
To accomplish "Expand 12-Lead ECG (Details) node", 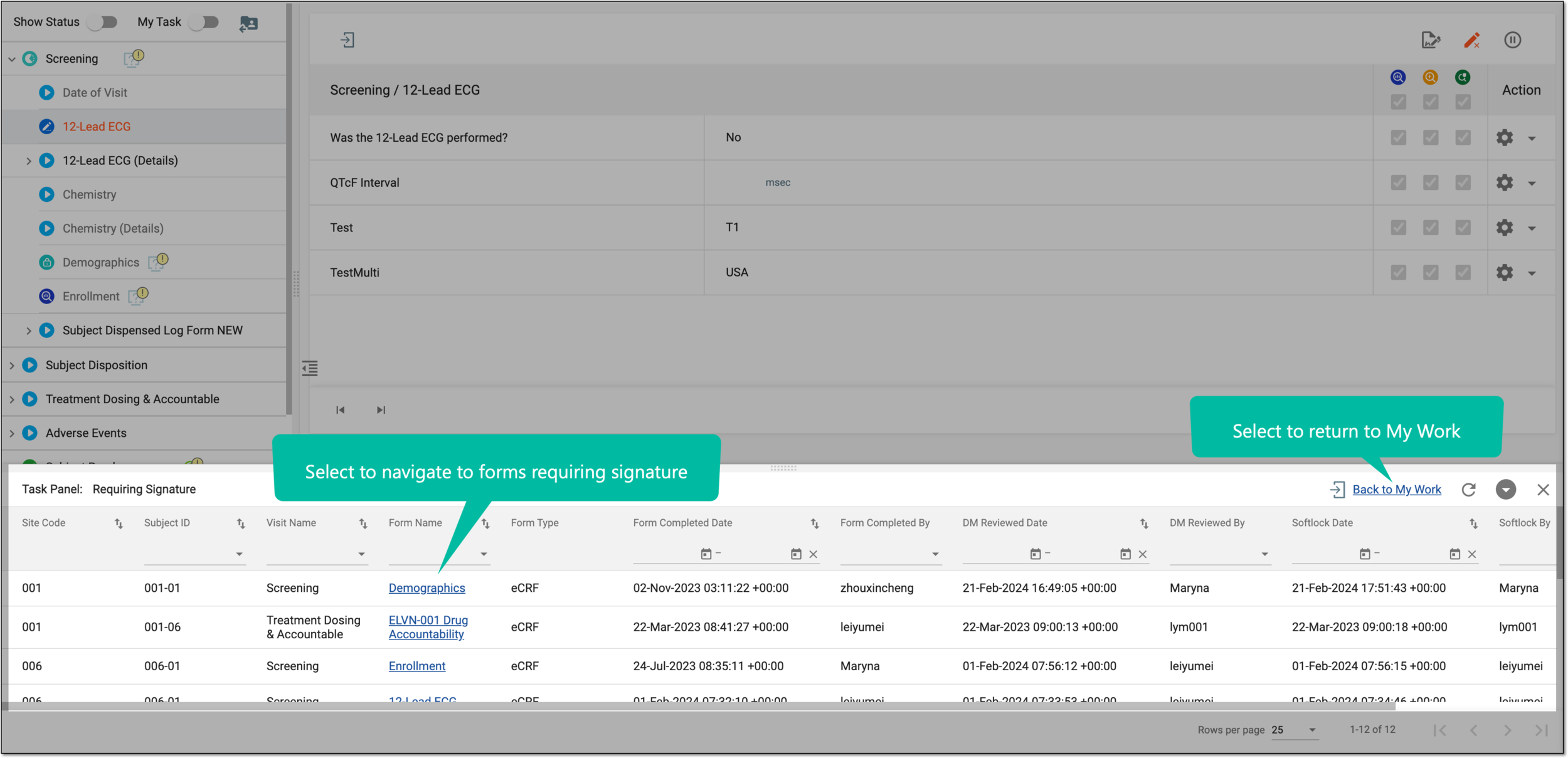I will (x=28, y=161).
